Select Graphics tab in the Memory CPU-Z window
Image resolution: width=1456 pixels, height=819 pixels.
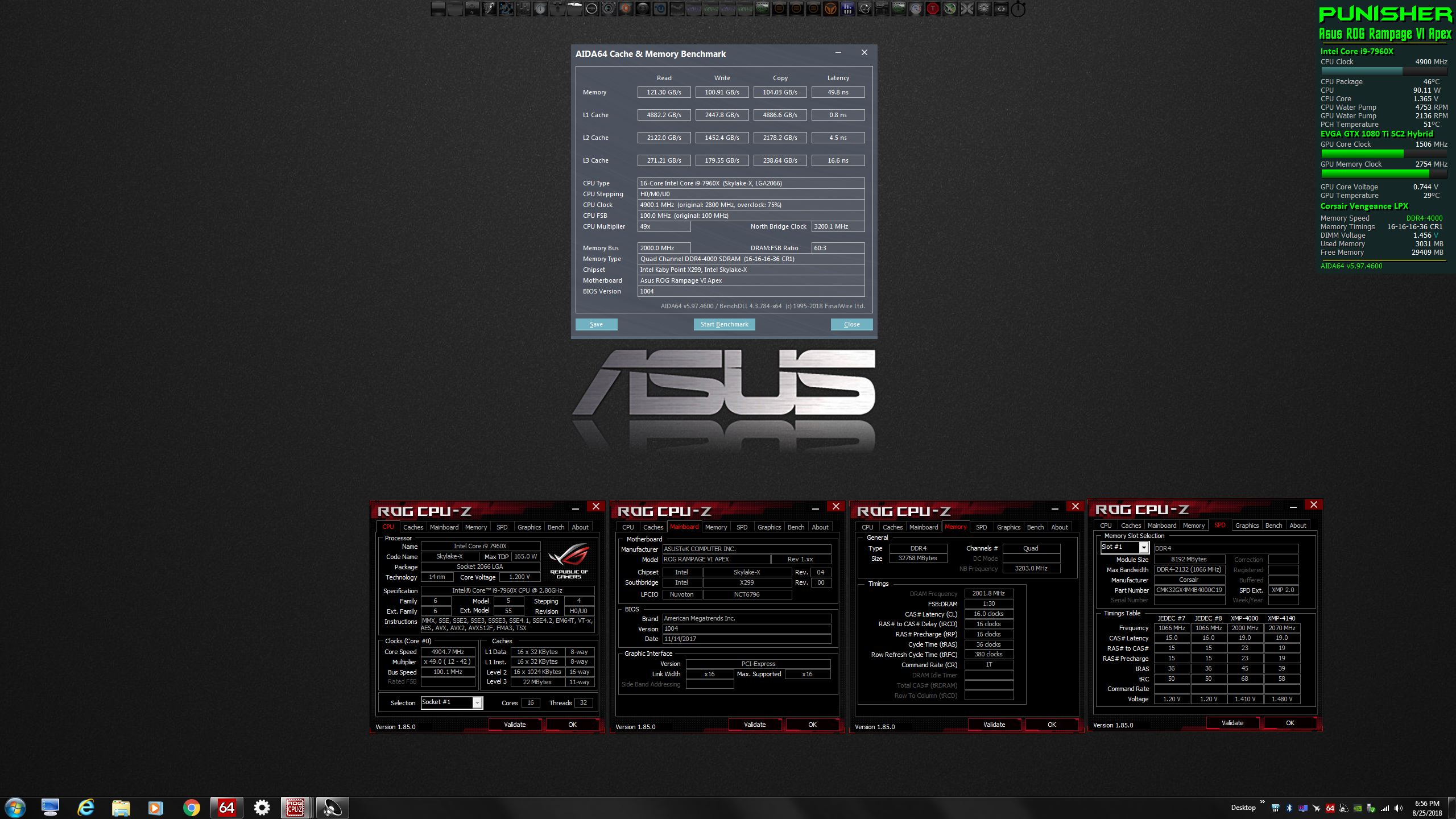1008,527
